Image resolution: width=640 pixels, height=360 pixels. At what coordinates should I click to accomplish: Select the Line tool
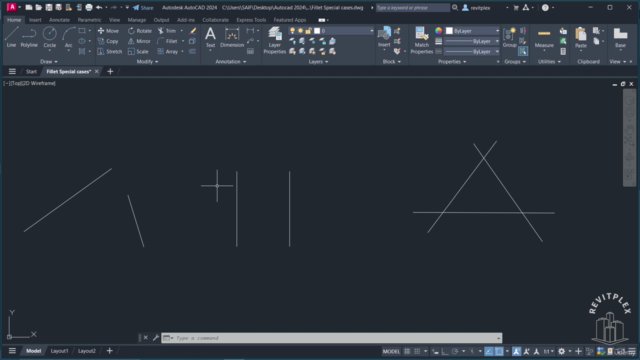tap(11, 37)
